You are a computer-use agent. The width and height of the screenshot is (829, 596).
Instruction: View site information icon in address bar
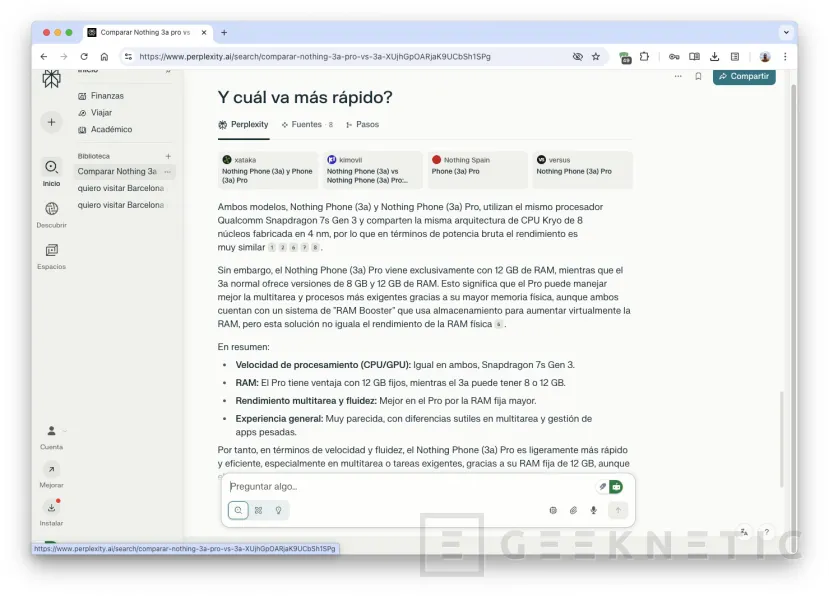tap(128, 57)
